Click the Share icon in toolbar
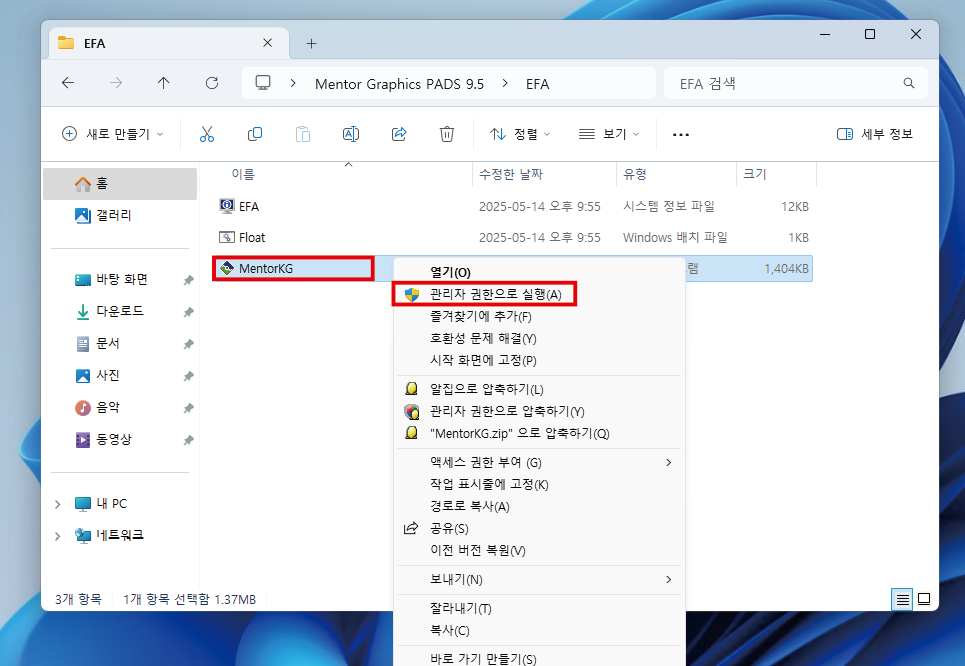Image resolution: width=965 pixels, height=666 pixels. click(x=399, y=134)
